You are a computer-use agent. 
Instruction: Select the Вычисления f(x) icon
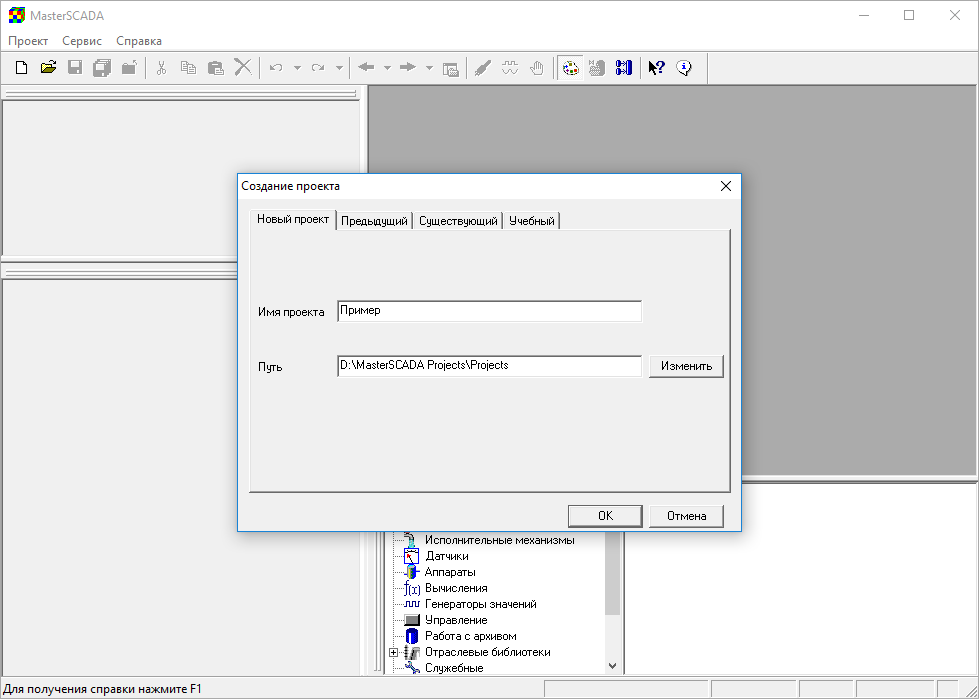[412, 588]
